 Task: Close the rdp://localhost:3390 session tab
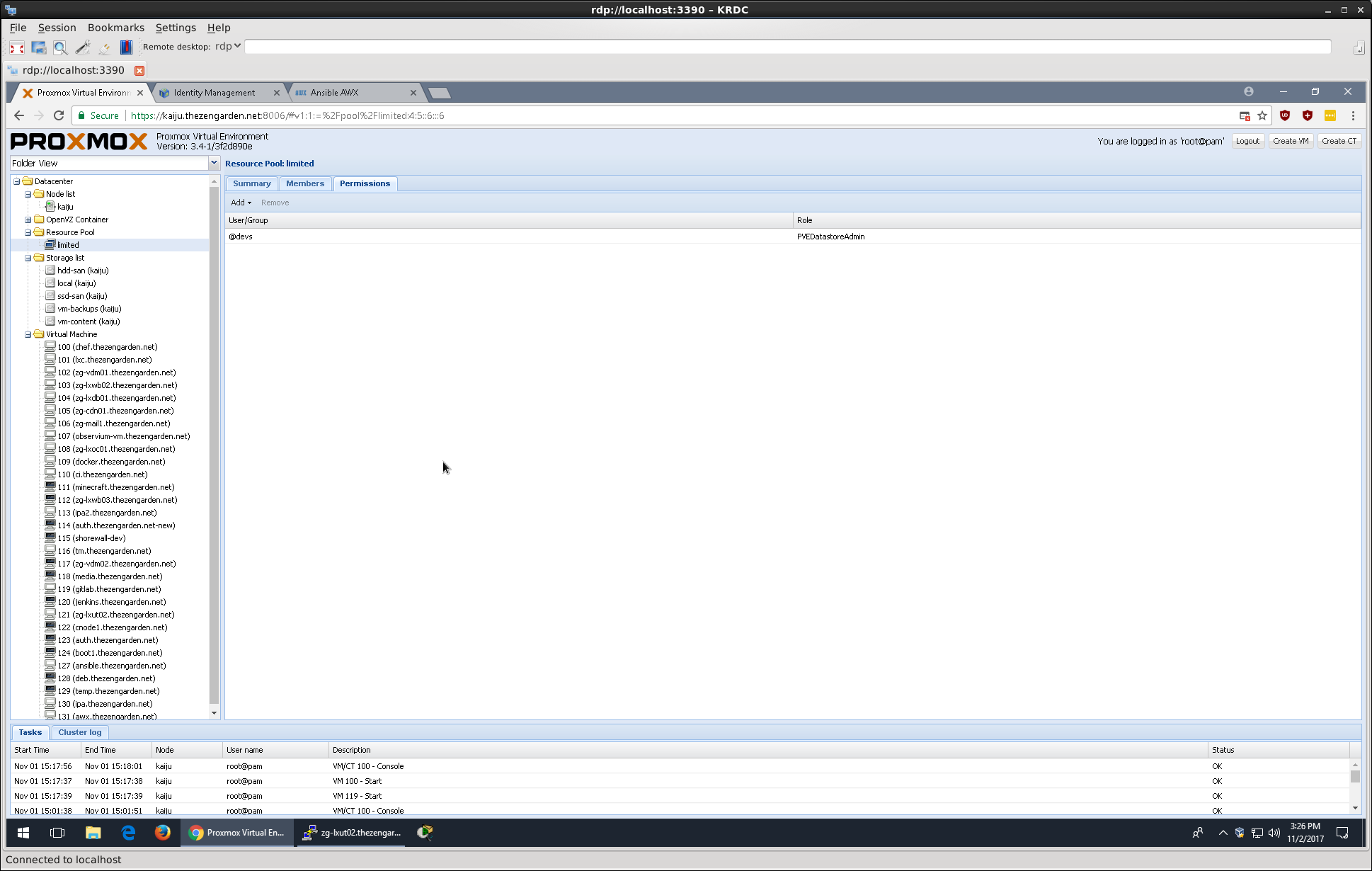point(139,70)
